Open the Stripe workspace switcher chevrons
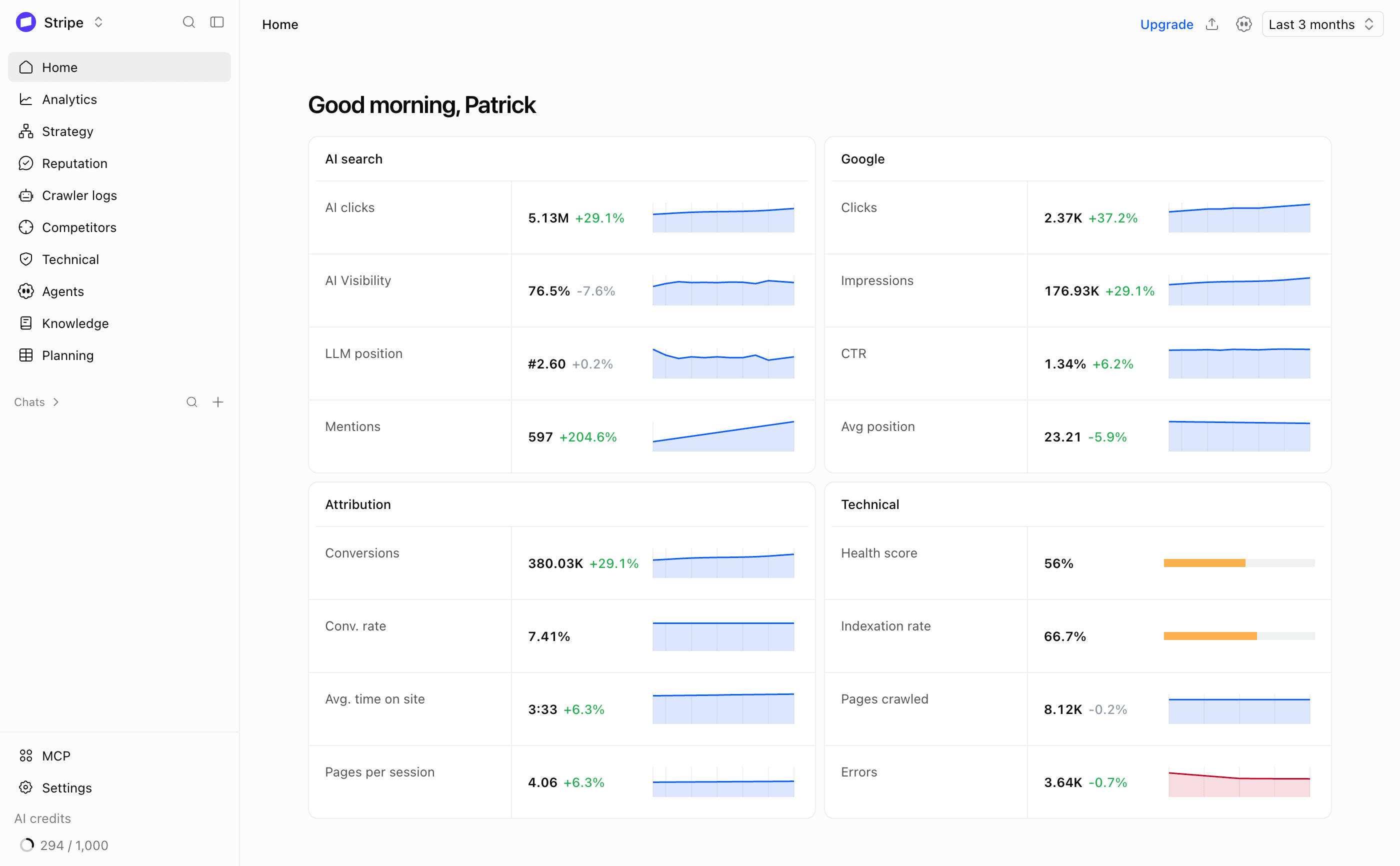This screenshot has height=866, width=1400. 98,22
